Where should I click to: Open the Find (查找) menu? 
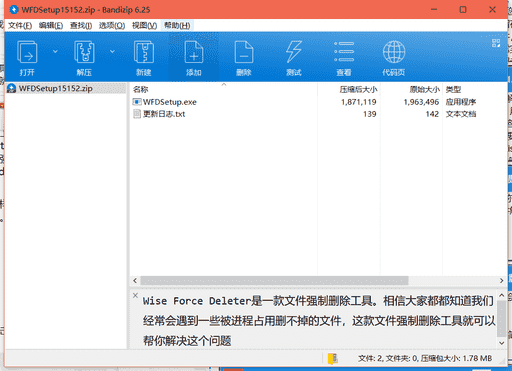click(x=81, y=26)
